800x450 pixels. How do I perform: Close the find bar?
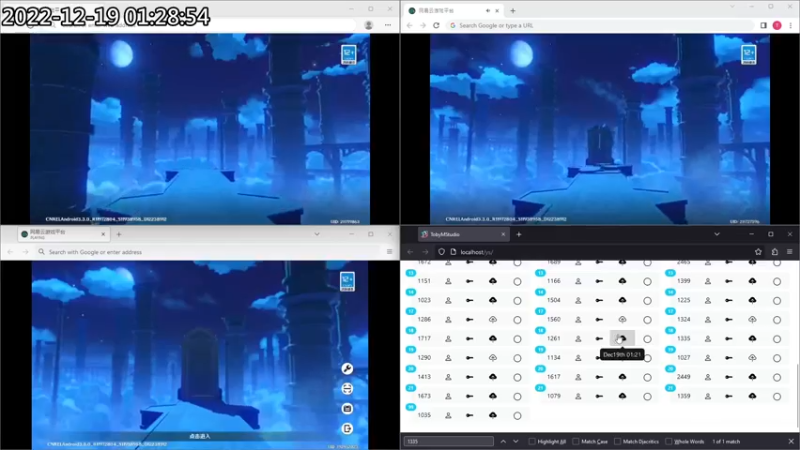pos(791,441)
